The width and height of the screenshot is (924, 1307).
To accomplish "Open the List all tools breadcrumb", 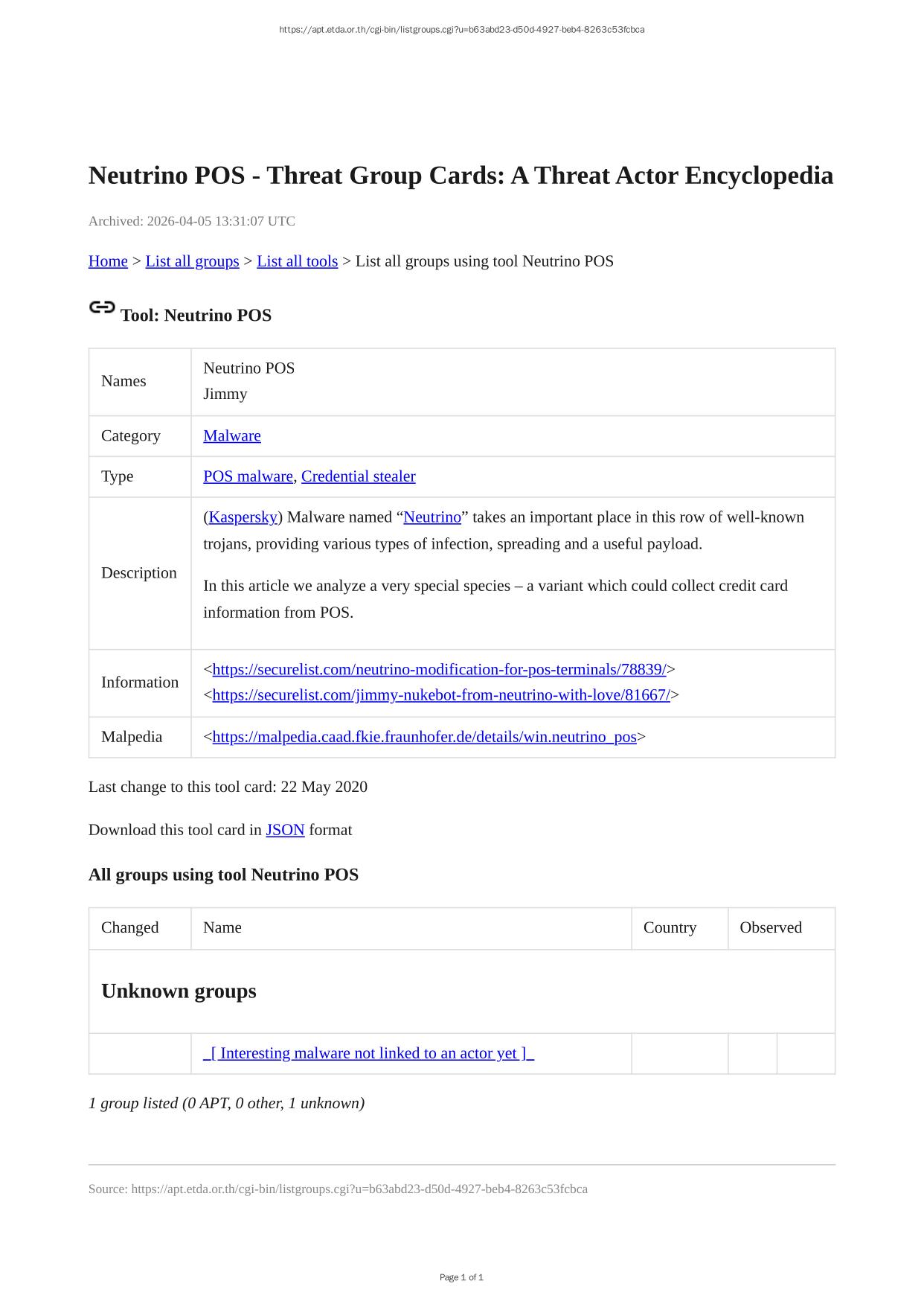I will point(297,261).
